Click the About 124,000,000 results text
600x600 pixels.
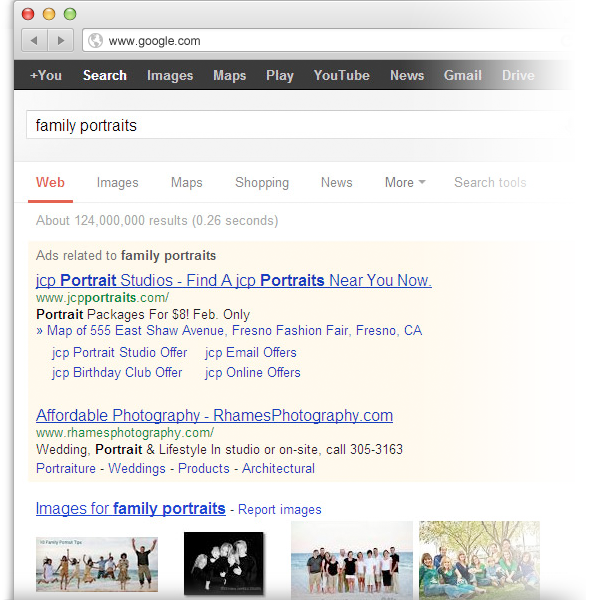(x=157, y=221)
